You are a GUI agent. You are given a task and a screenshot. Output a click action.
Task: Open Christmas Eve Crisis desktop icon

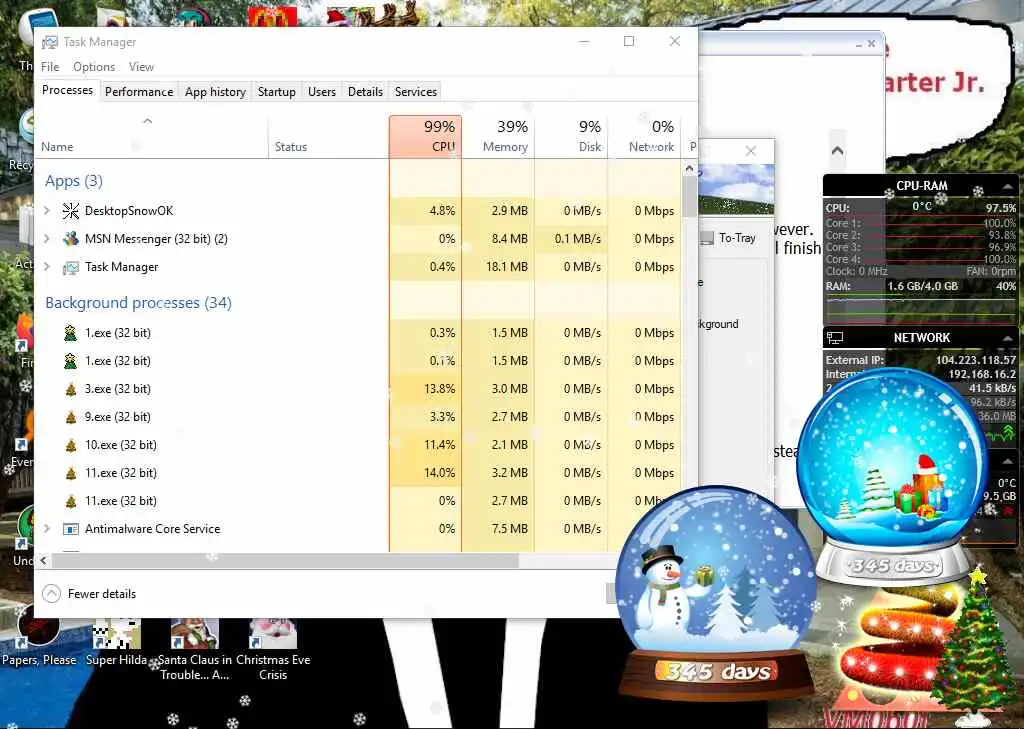[x=273, y=651]
